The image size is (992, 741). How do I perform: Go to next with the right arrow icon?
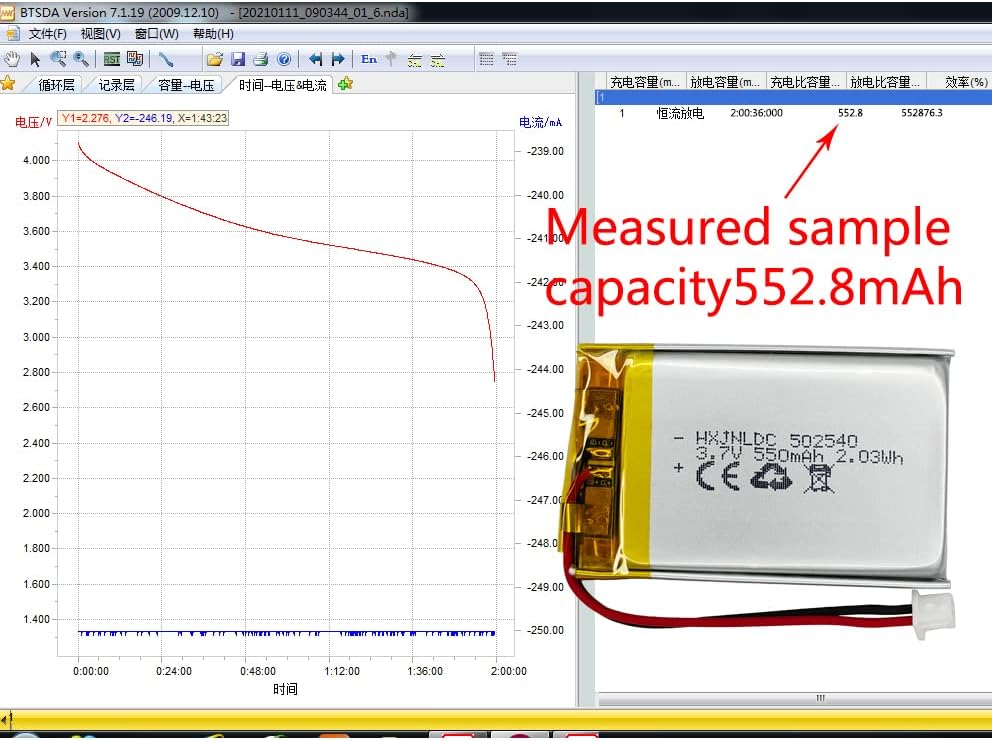click(x=338, y=59)
